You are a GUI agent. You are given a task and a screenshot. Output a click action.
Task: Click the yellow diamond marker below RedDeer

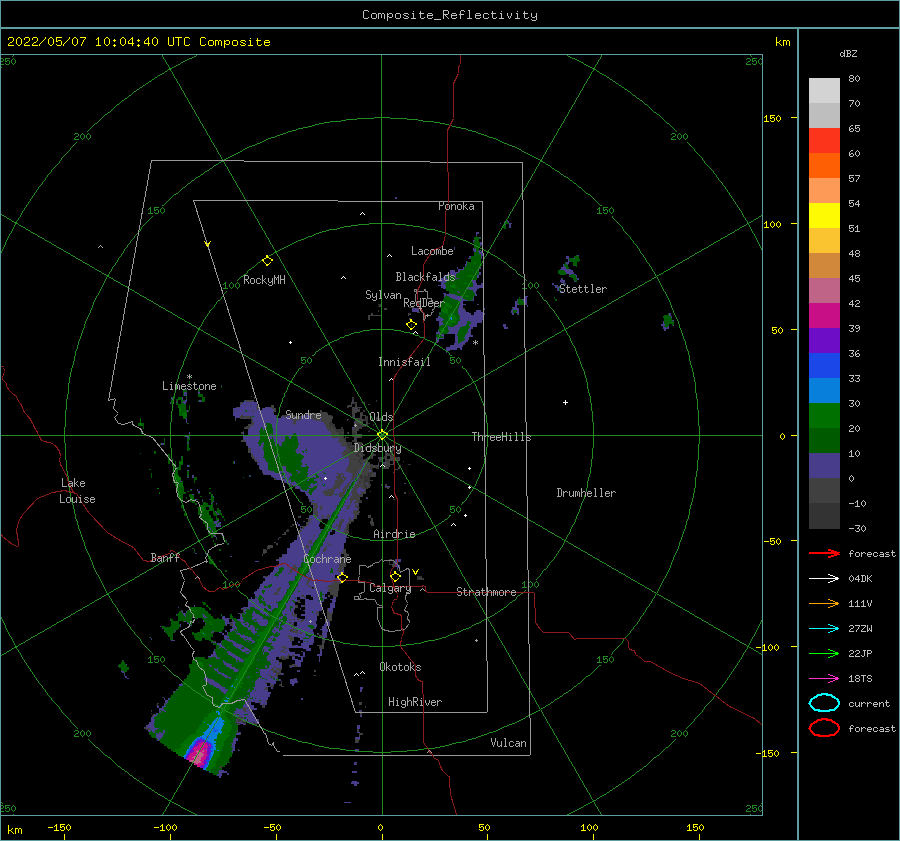click(411, 325)
